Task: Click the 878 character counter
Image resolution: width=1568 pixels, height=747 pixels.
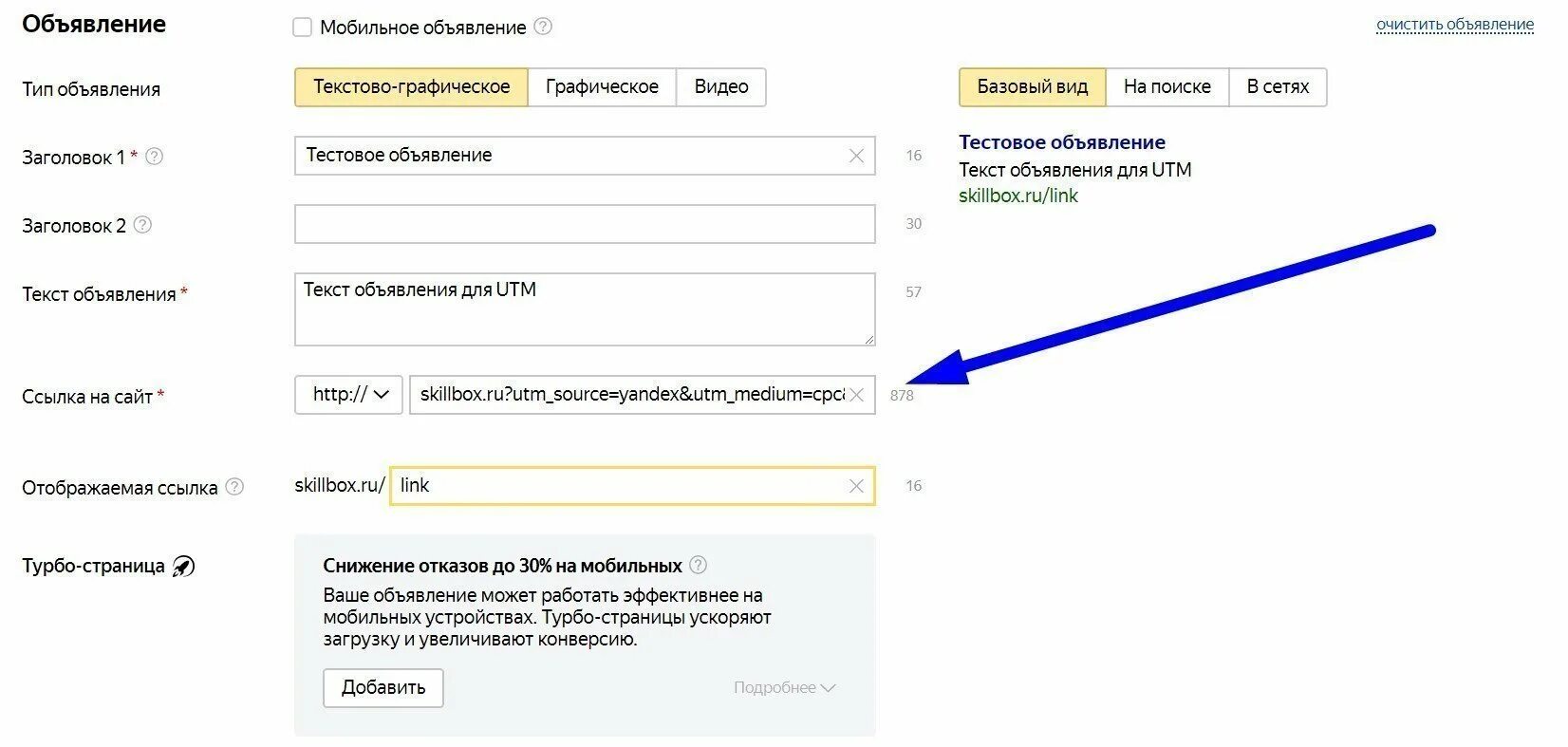Action: click(902, 396)
